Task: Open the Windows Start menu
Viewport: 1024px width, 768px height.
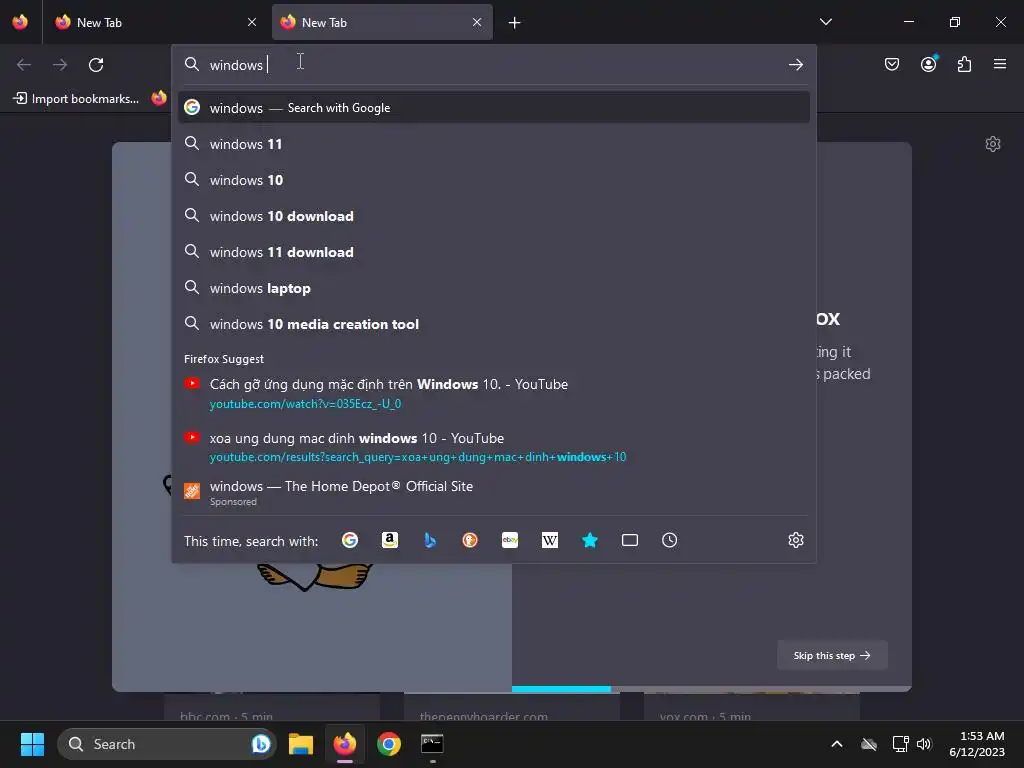Action: [x=32, y=744]
